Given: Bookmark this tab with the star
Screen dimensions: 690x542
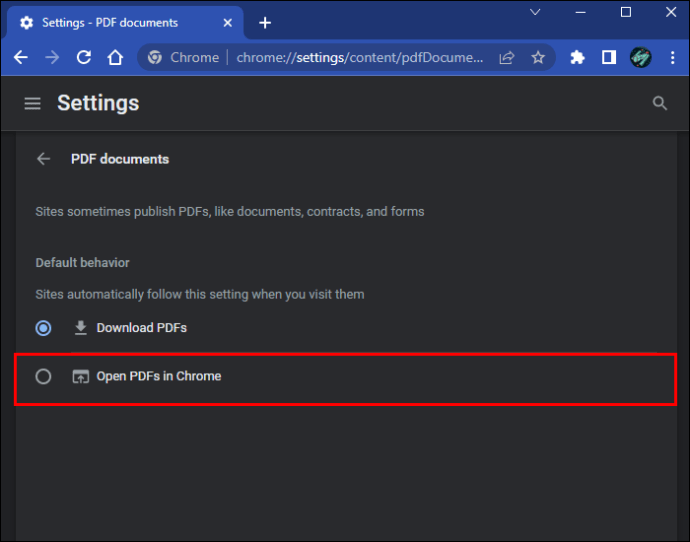Looking at the screenshot, I should click(x=538, y=57).
